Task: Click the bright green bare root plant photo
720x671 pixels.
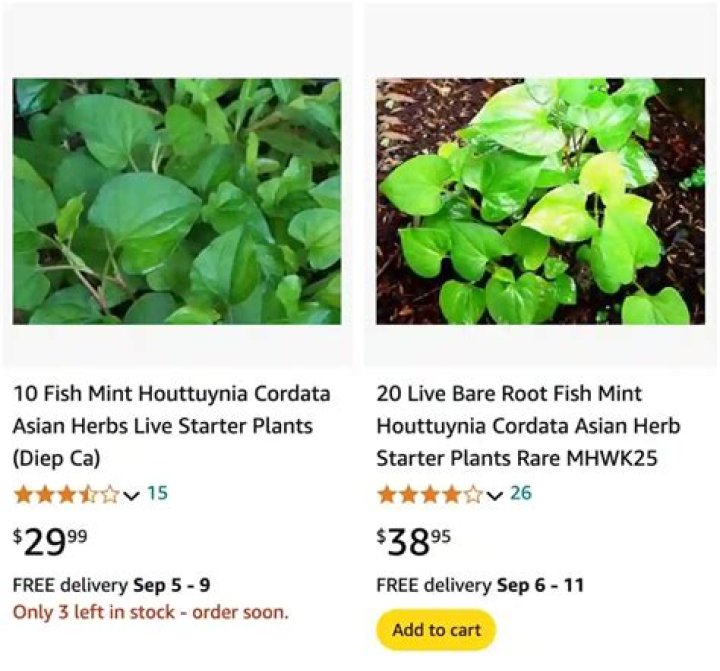Action: coord(540,201)
